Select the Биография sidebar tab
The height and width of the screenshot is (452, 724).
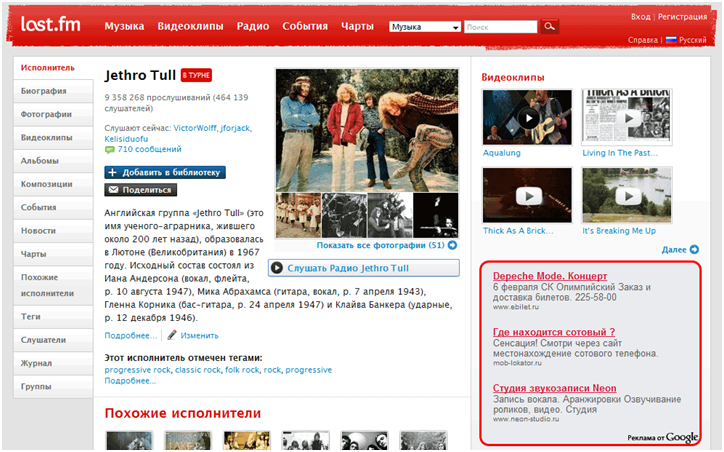54,91
